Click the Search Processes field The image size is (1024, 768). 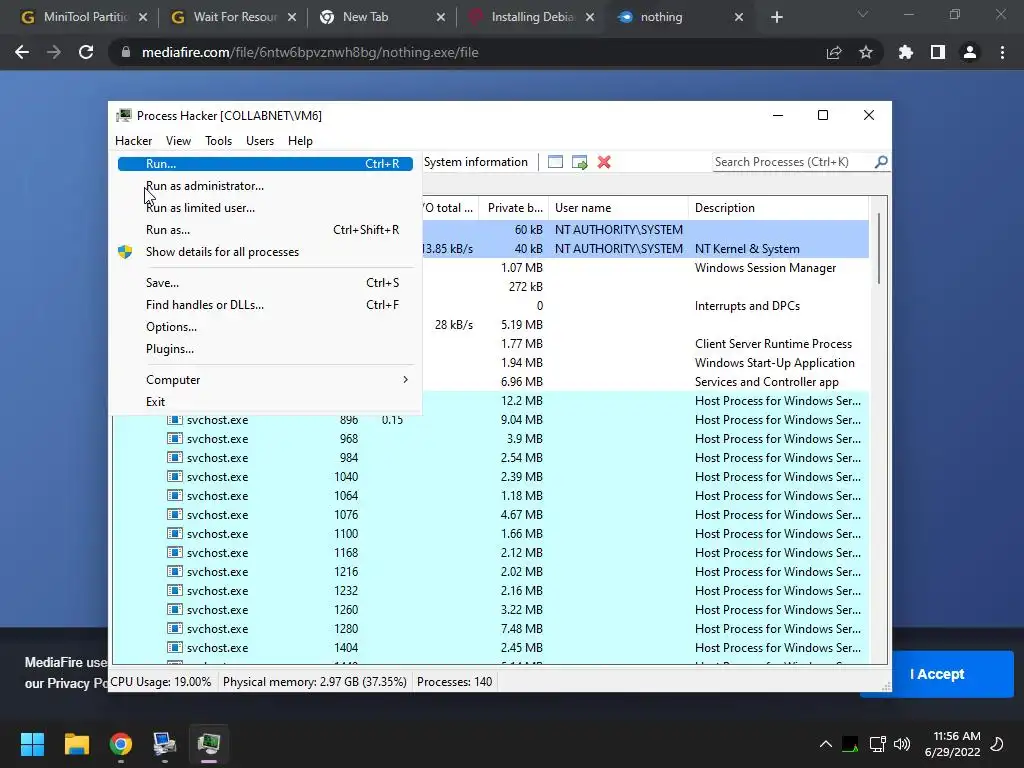pos(792,162)
